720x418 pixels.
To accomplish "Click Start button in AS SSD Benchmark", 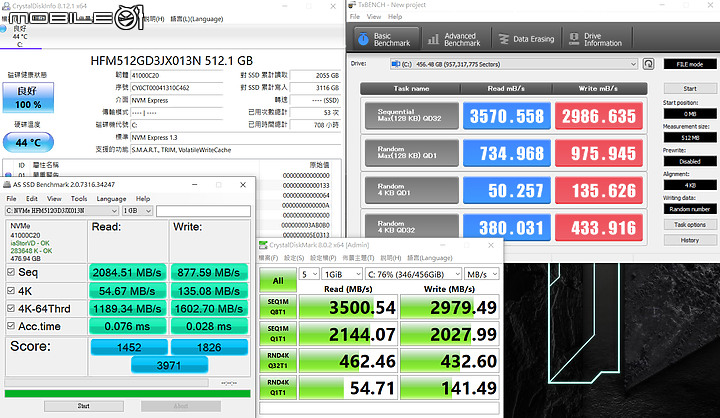I will tap(84, 406).
